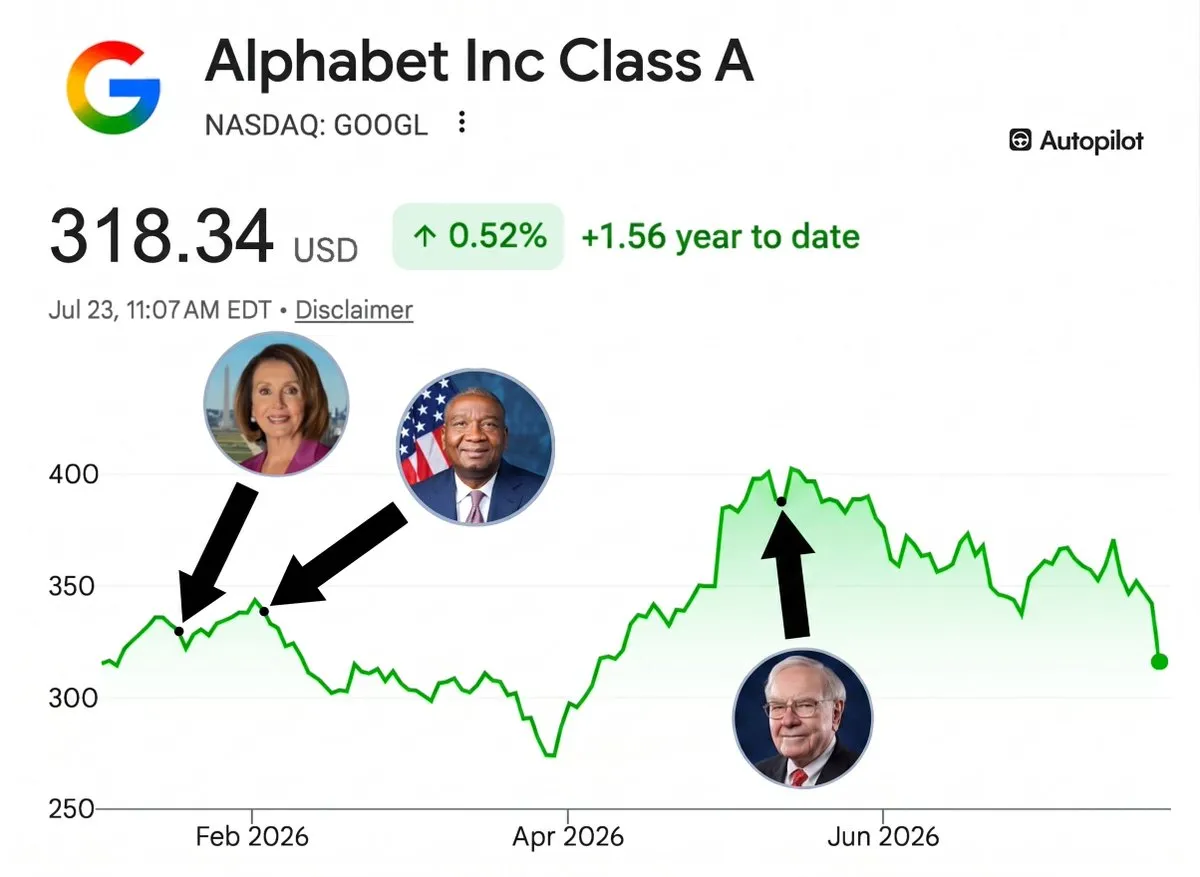Image resolution: width=1200 pixels, height=877 pixels.
Task: Select the woman's circular portrait above the chart
Action: pyautogui.click(x=276, y=402)
